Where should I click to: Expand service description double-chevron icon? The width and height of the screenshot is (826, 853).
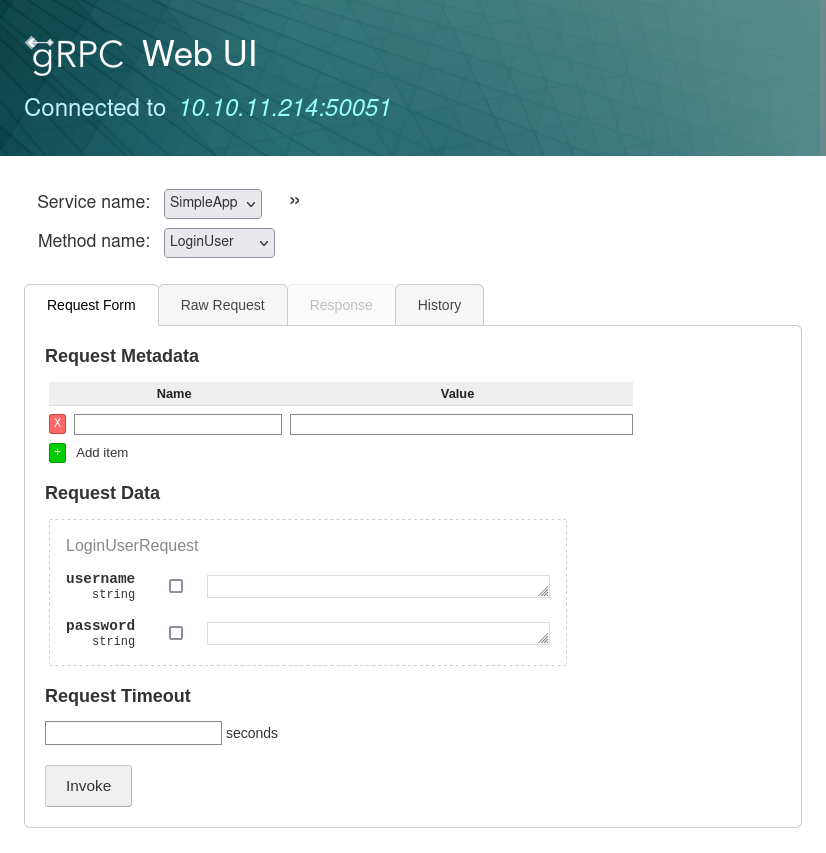[x=295, y=201]
